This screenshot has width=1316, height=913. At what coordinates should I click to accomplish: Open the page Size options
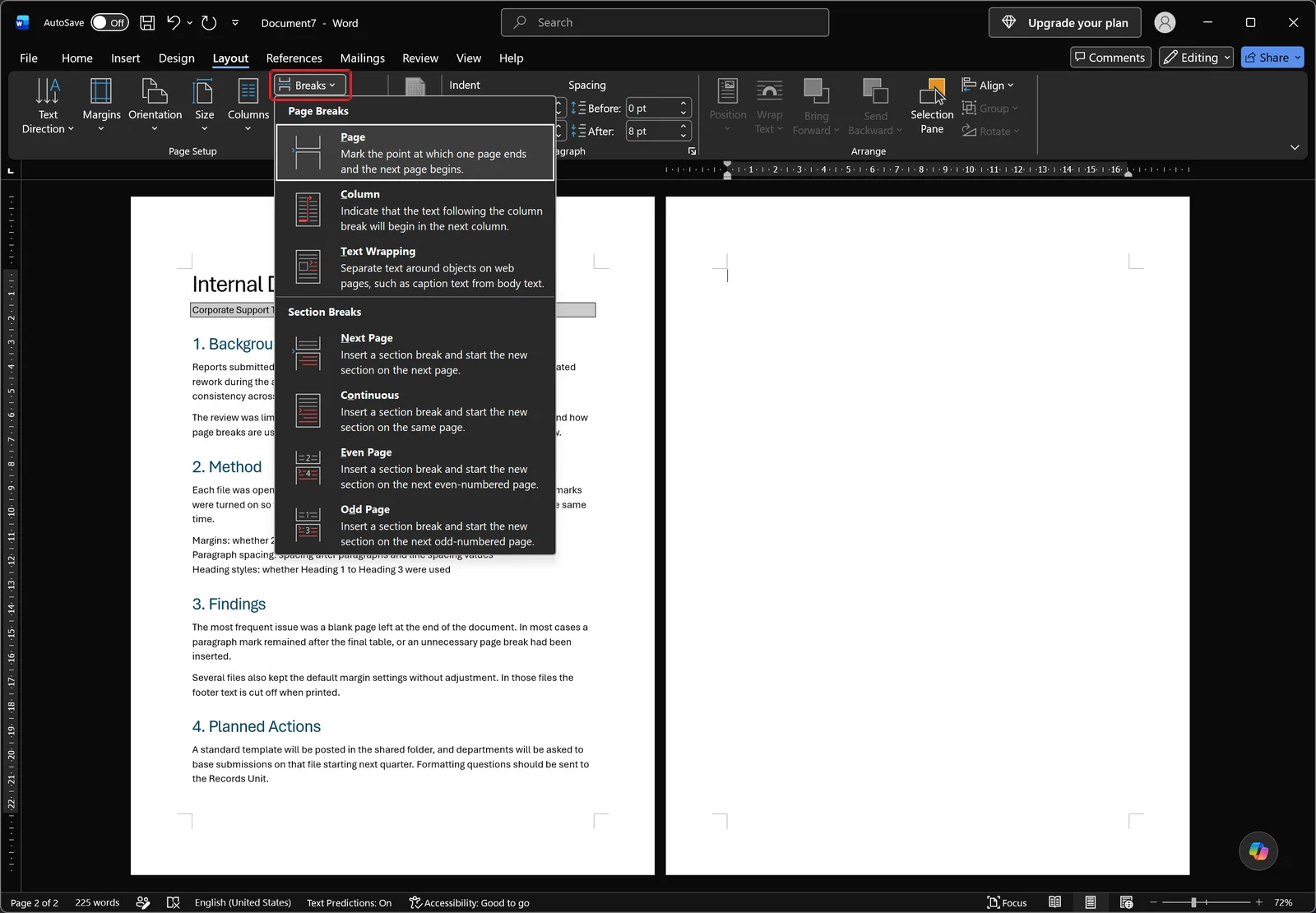click(204, 105)
